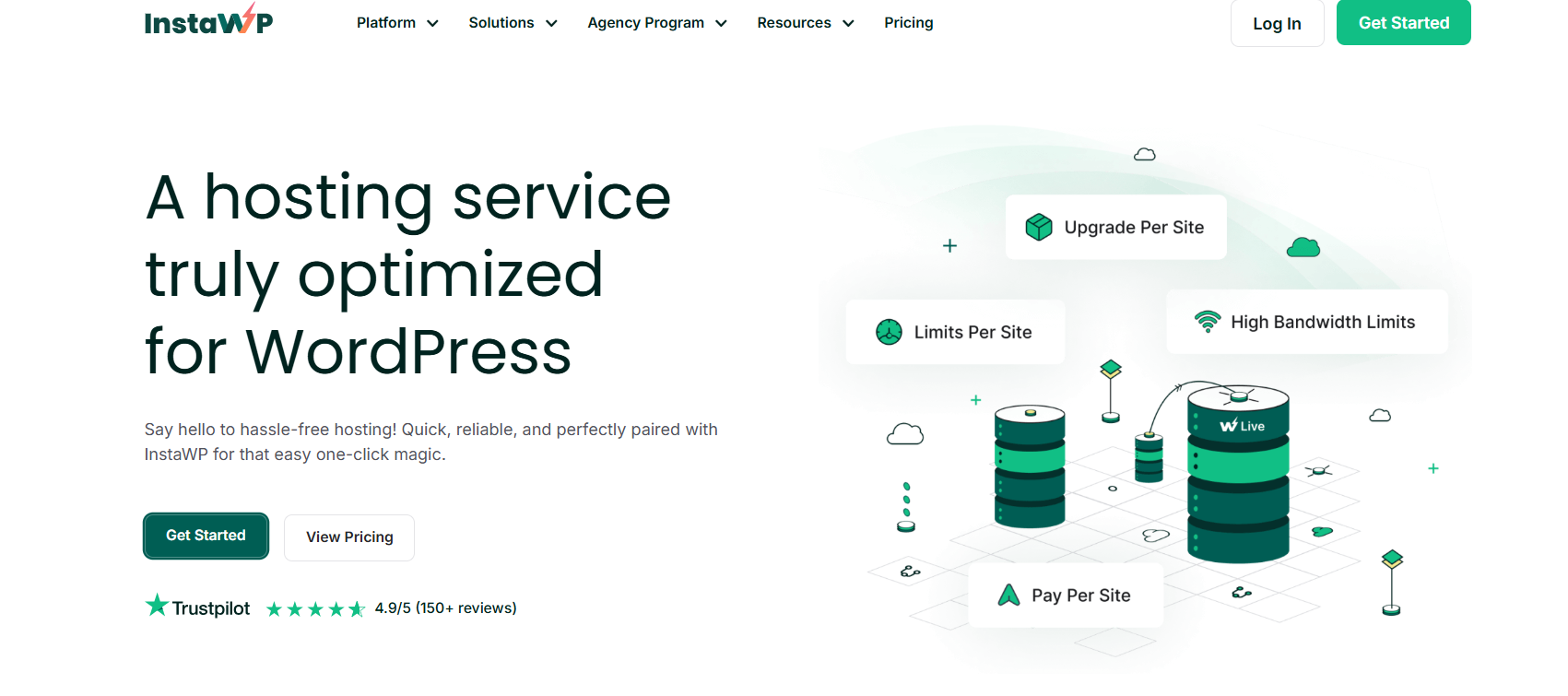Click the Limits Per Site gauge icon
1568x696 pixels.
tap(889, 332)
